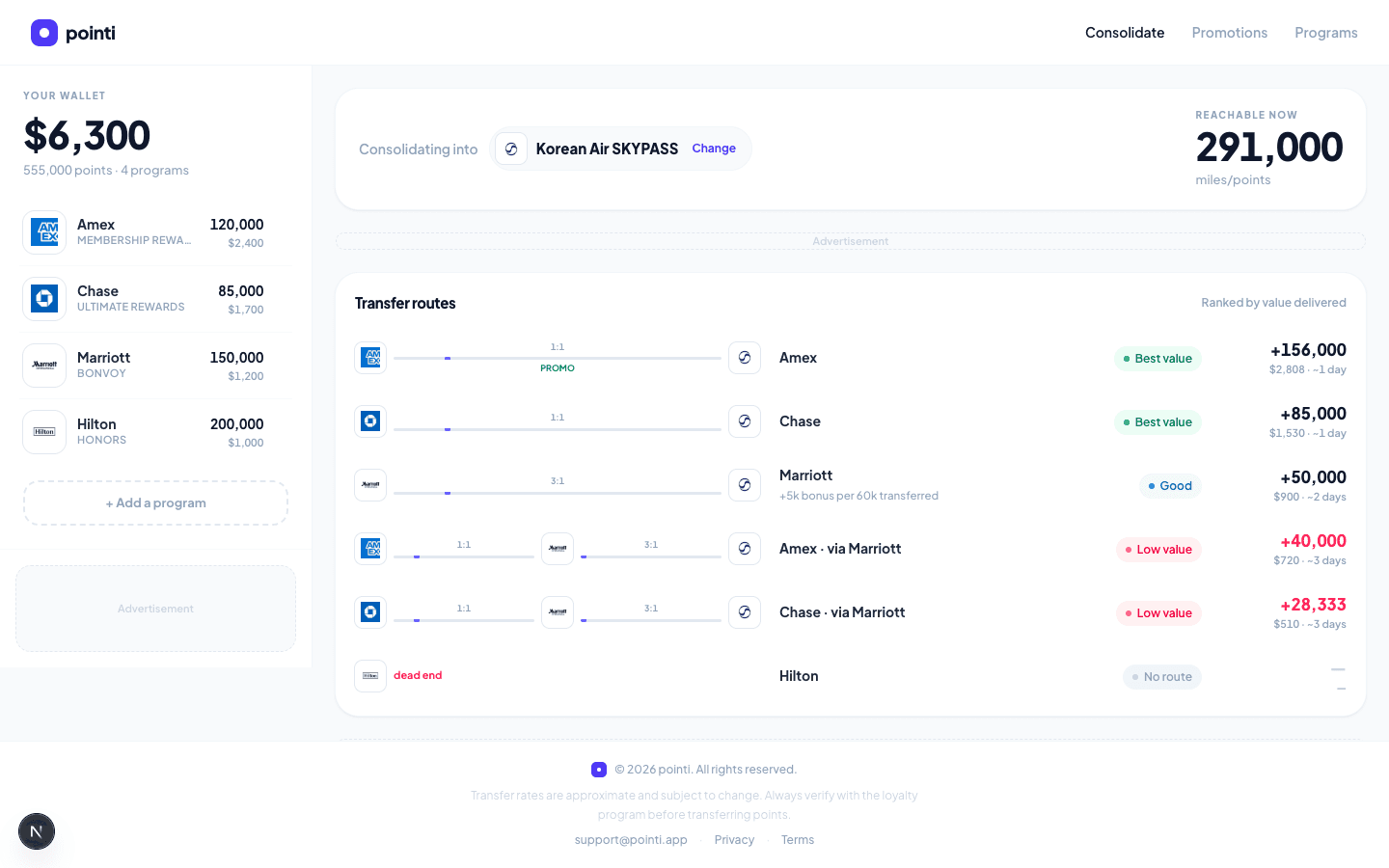Click the Korean Air SKYPASS icon beside Change
Screen dimensions: 1389x868
[511, 149]
